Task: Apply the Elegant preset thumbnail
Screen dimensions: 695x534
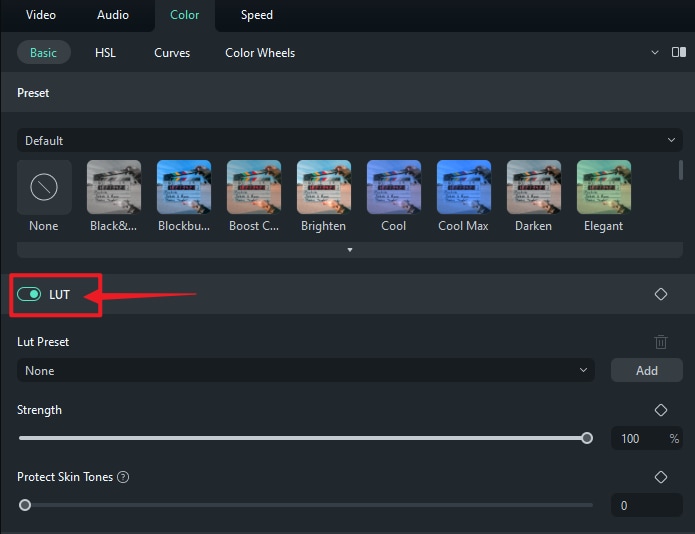Action: click(604, 187)
